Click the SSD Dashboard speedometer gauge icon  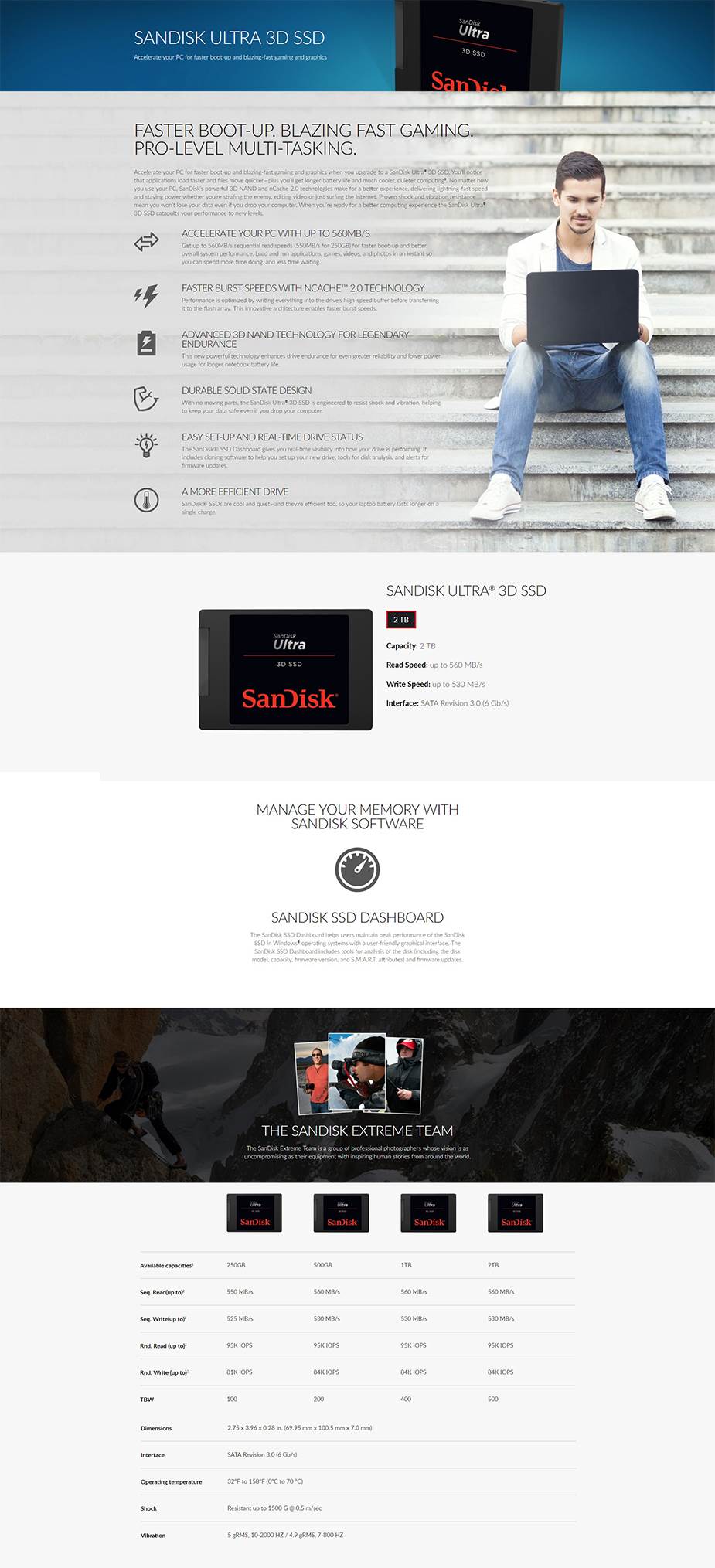pyautogui.click(x=357, y=869)
